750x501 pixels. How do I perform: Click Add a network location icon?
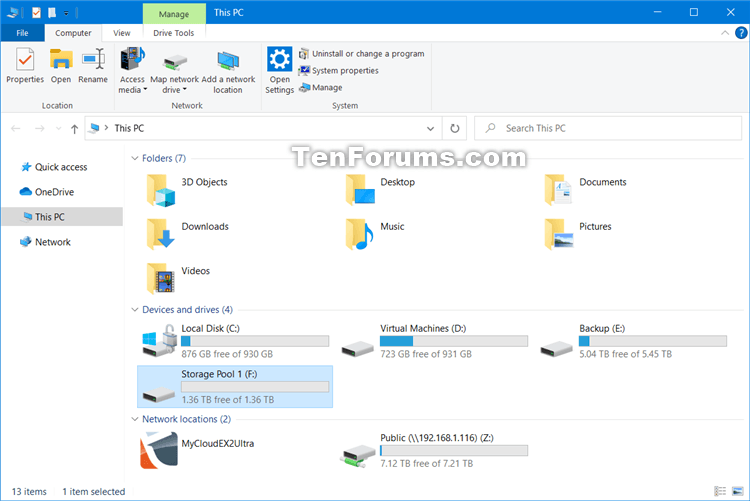coord(228,60)
